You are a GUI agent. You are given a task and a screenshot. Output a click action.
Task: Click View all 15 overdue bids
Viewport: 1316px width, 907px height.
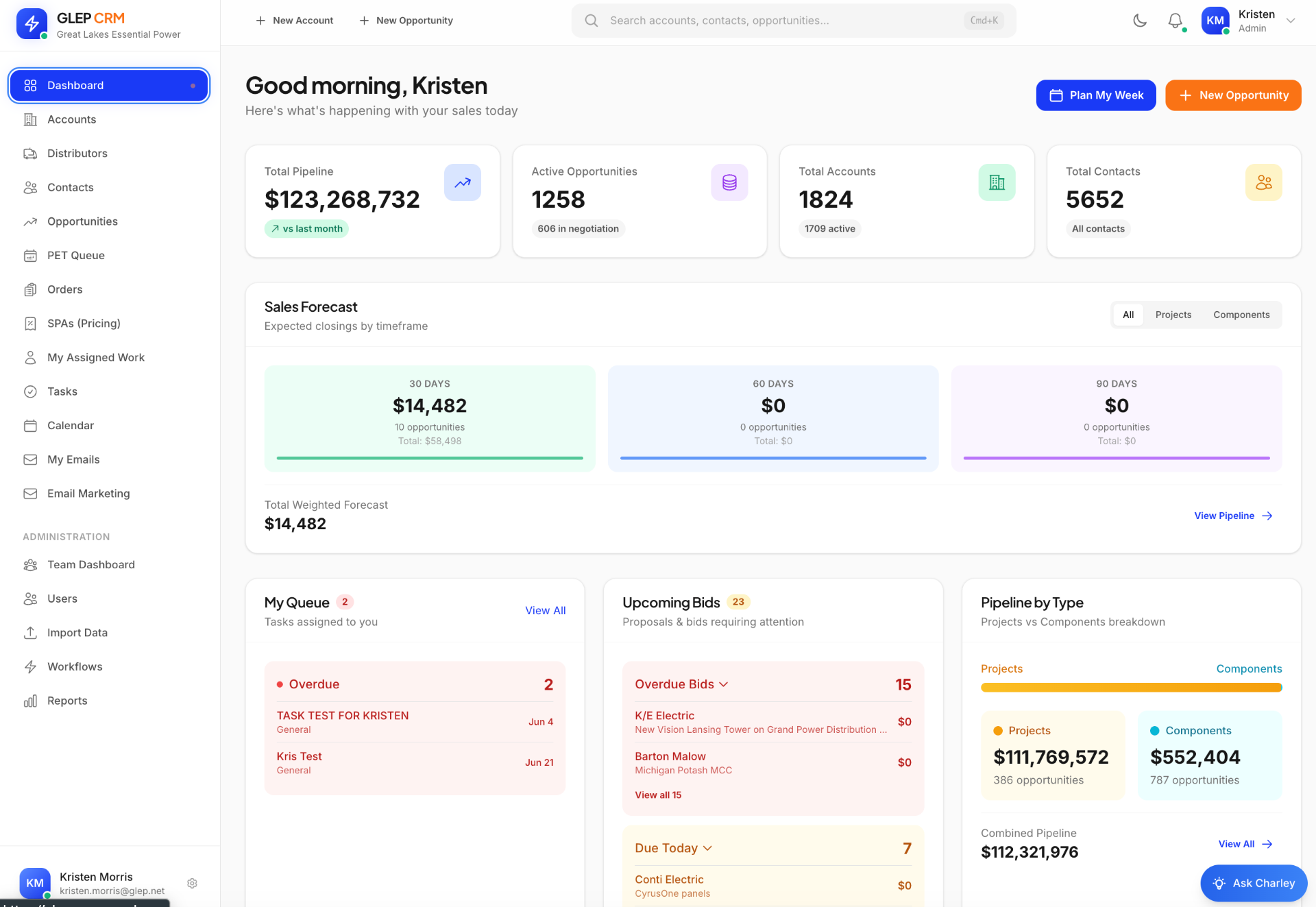tap(658, 795)
